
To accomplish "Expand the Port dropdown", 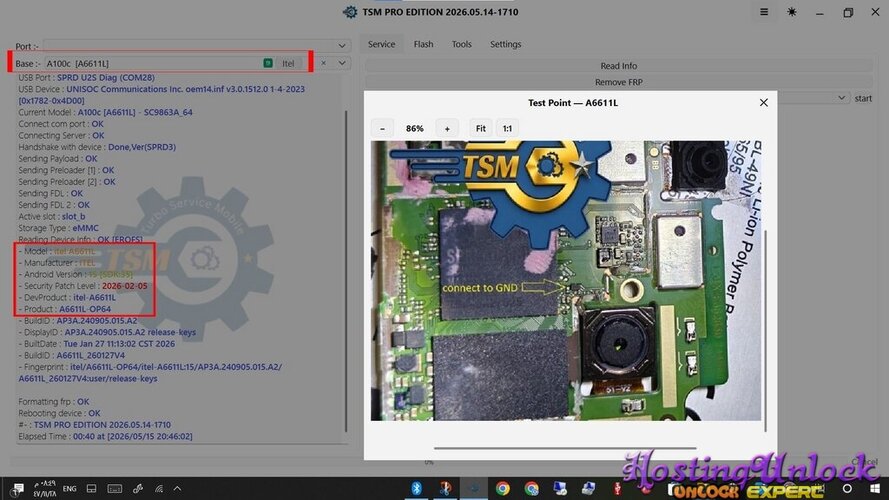I will (342, 45).
